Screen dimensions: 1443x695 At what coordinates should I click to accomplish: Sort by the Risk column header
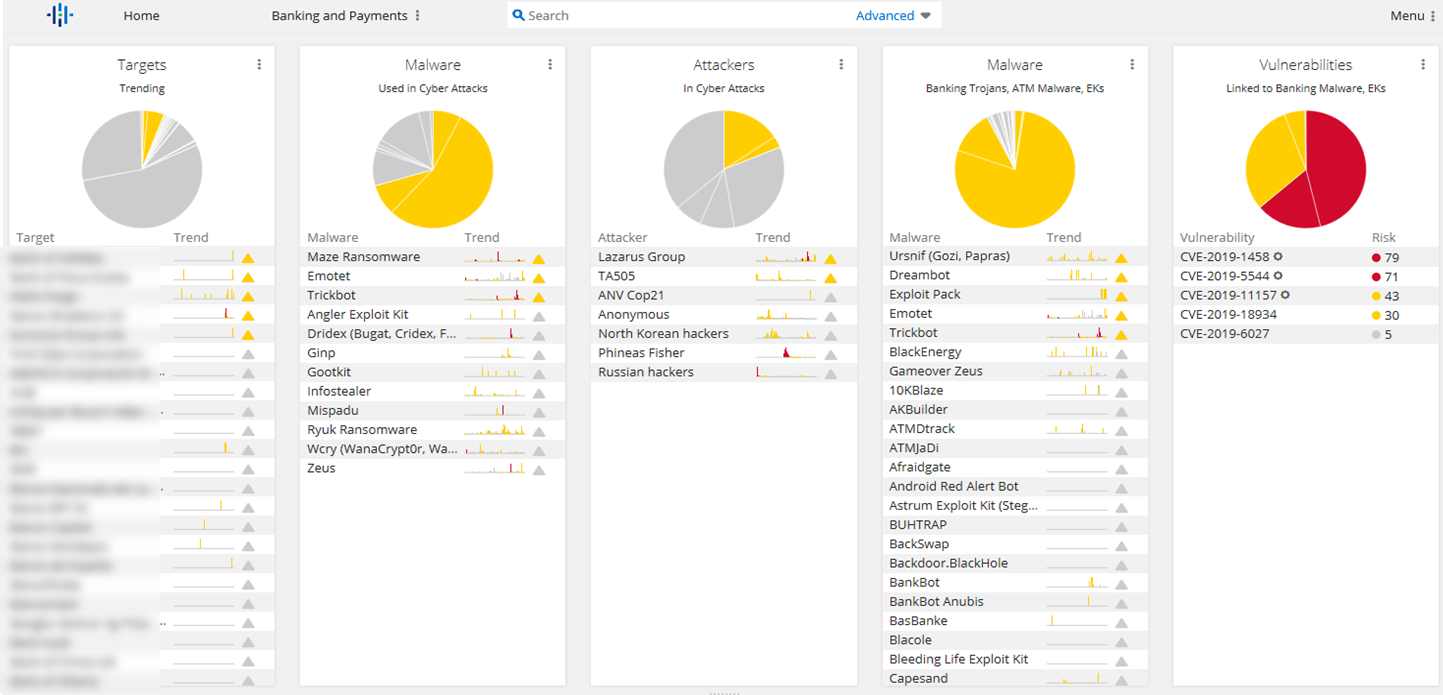(x=1384, y=238)
